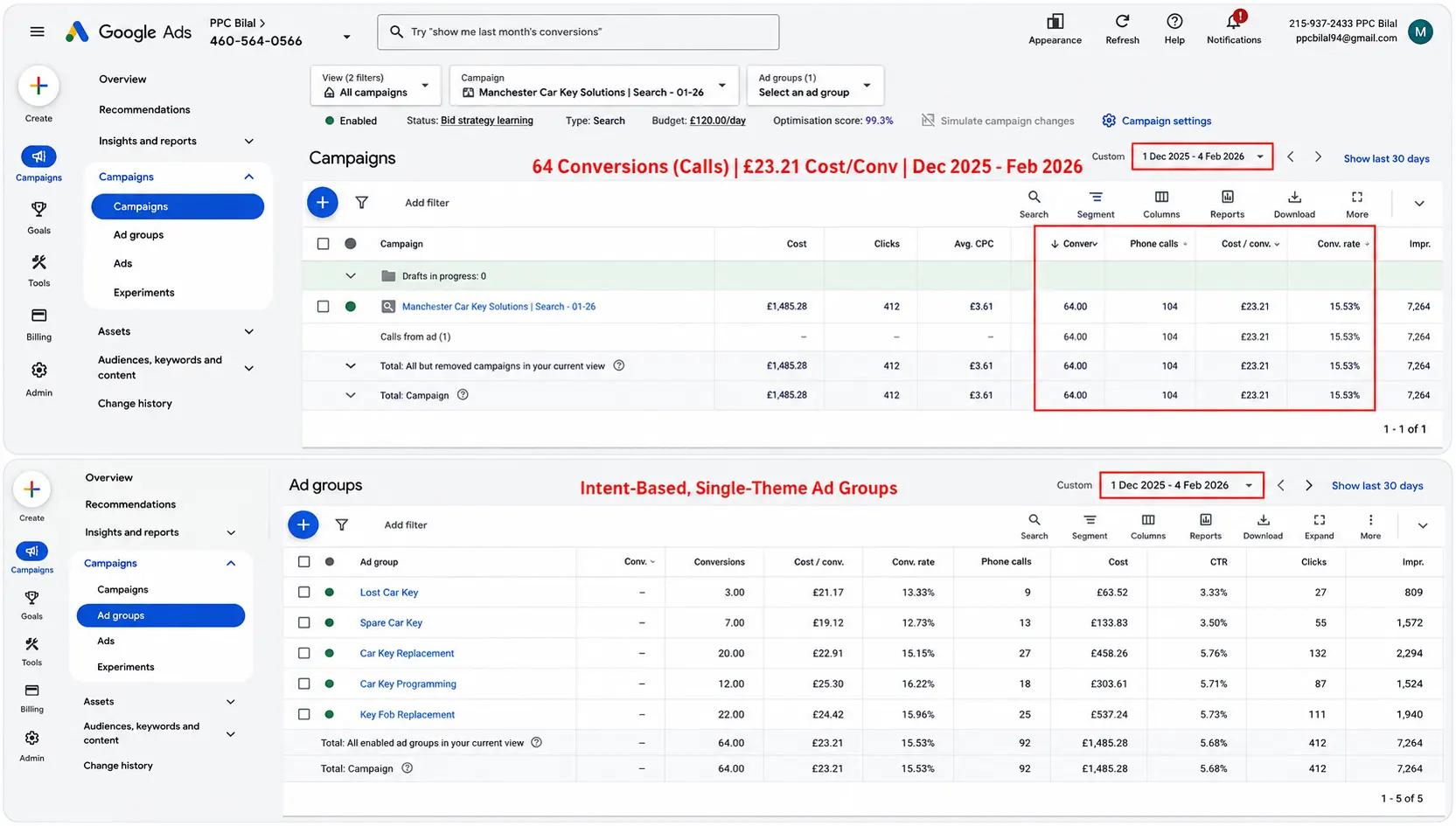Select the Car Key Replacement row checkbox
Viewport: 1456px width, 826px height.
(x=303, y=654)
